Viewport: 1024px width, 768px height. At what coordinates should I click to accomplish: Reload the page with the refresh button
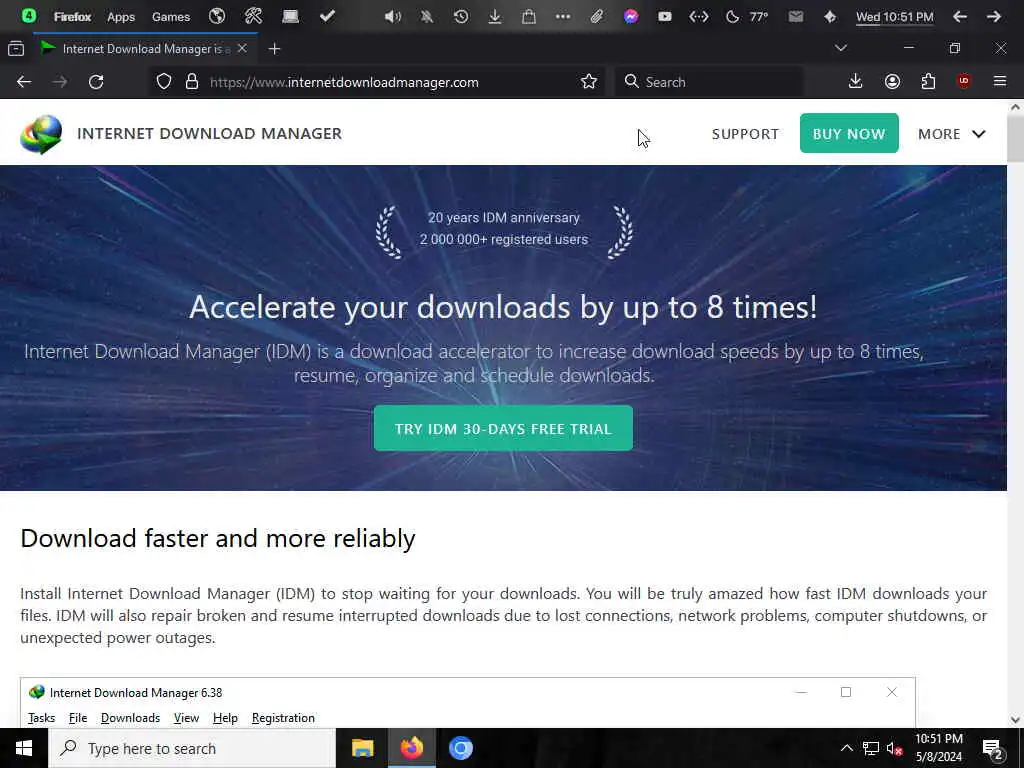pyautogui.click(x=96, y=82)
